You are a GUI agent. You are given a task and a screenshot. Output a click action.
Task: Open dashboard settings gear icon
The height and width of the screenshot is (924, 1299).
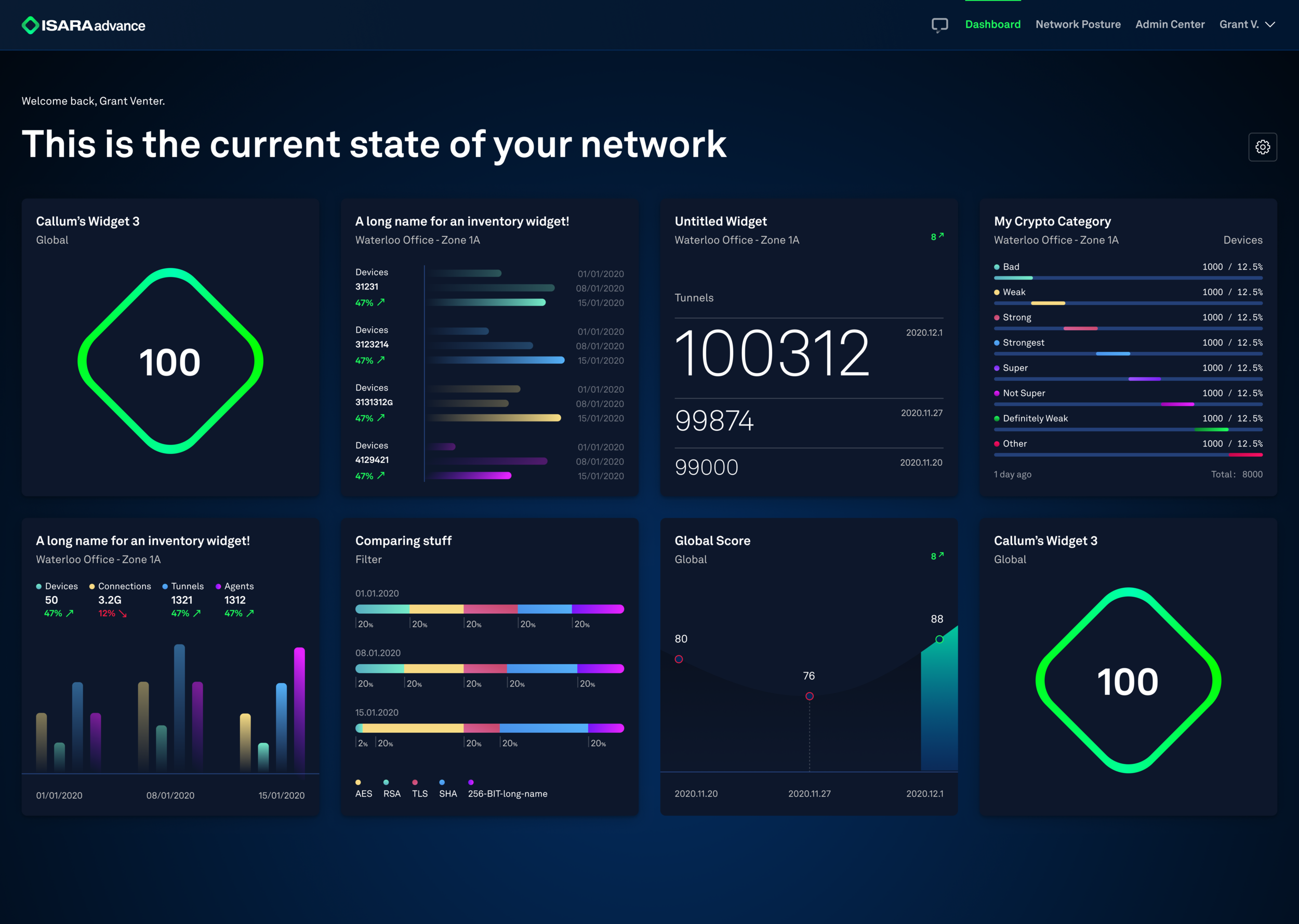1262,147
